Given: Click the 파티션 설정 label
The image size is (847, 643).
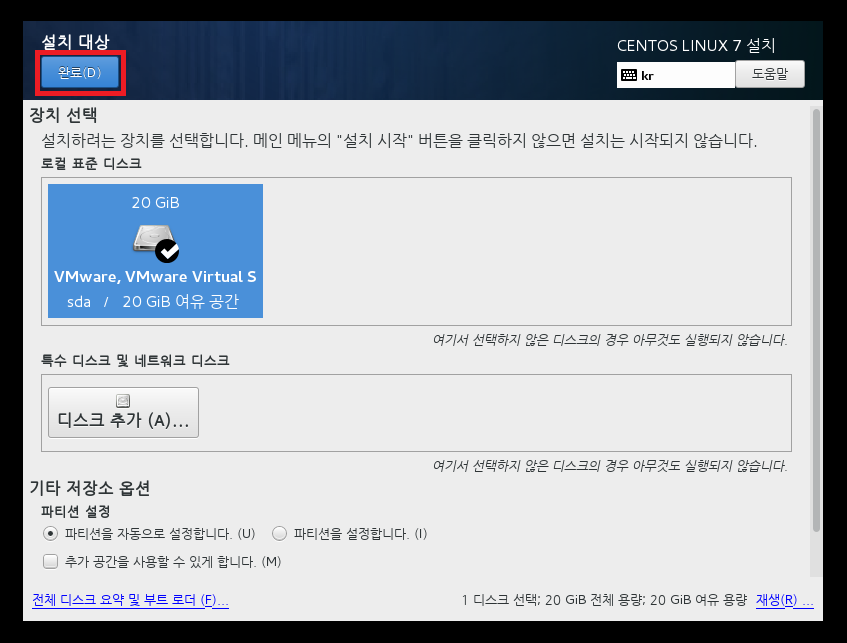Looking at the screenshot, I should [76, 511].
